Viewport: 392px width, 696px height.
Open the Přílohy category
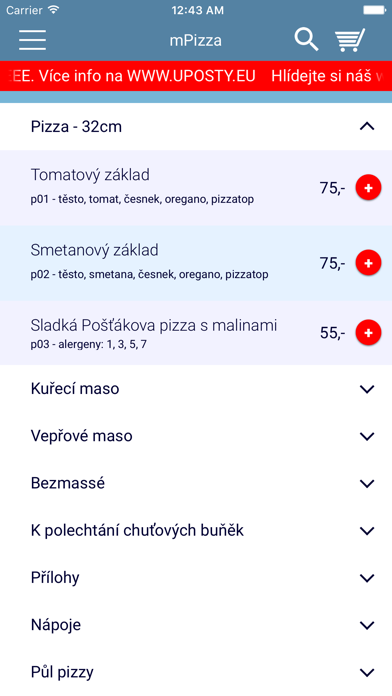[x=196, y=577]
